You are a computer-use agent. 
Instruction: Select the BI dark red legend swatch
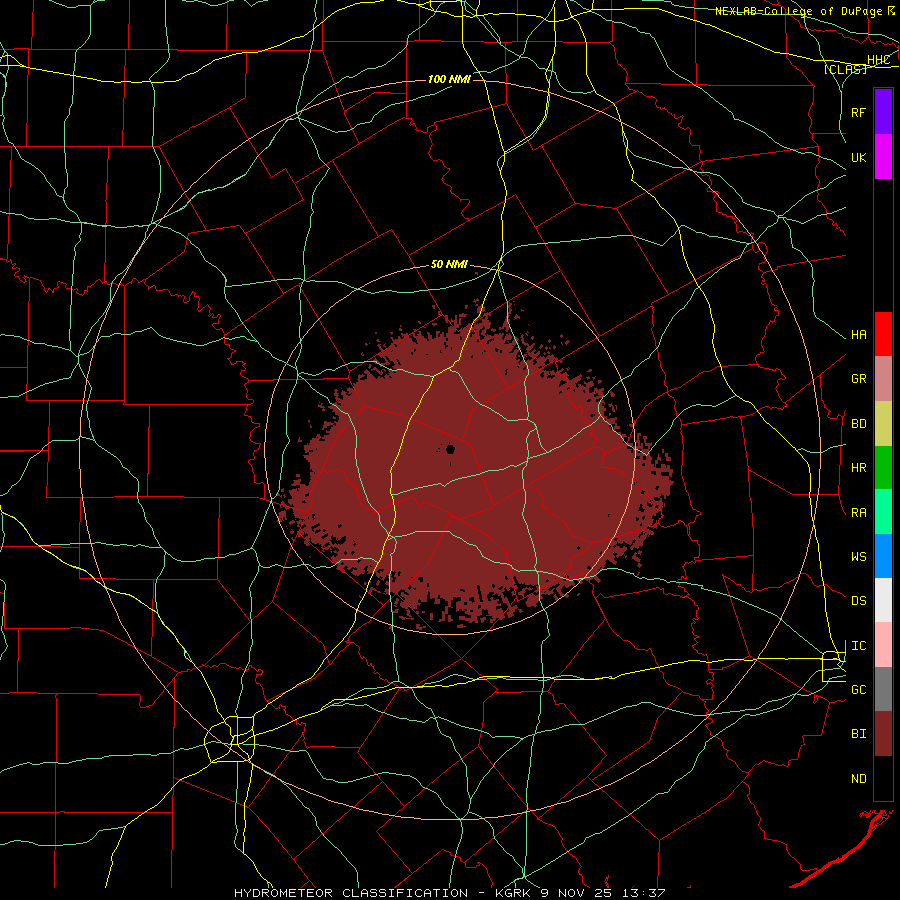click(883, 734)
